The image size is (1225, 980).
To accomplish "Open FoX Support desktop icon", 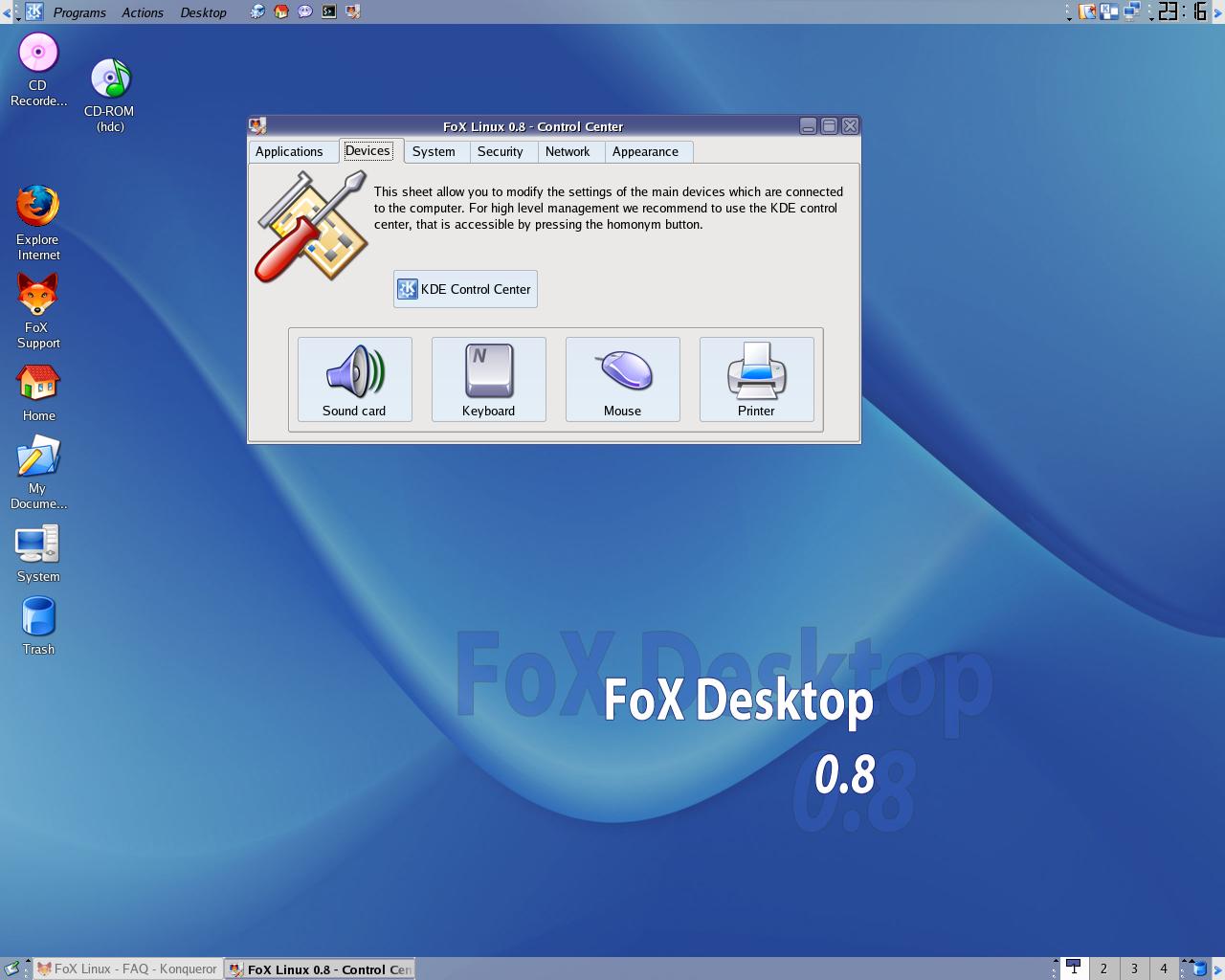I will 38,311.
